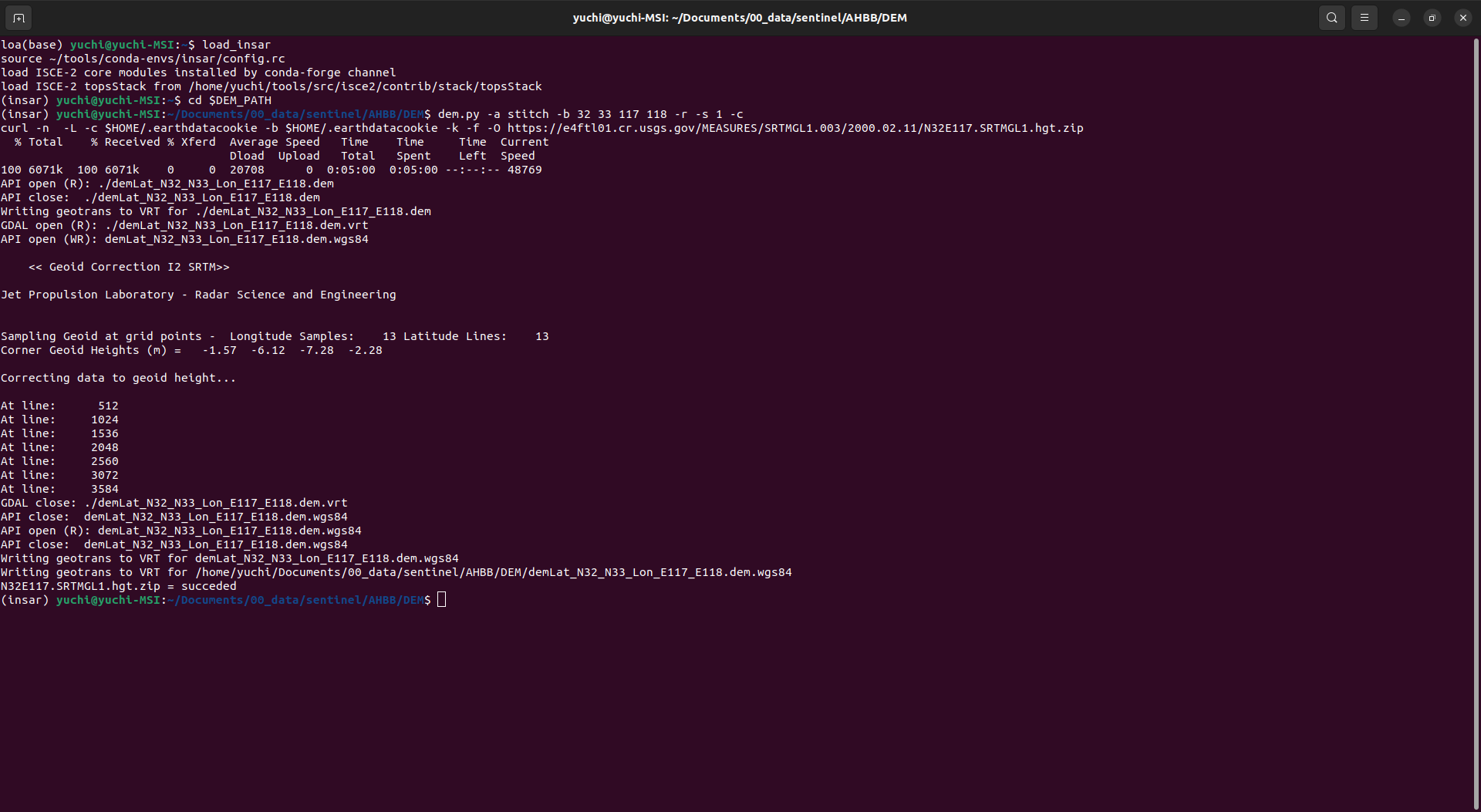This screenshot has width=1481, height=812.
Task: Open the terminal search
Action: 1331,17
